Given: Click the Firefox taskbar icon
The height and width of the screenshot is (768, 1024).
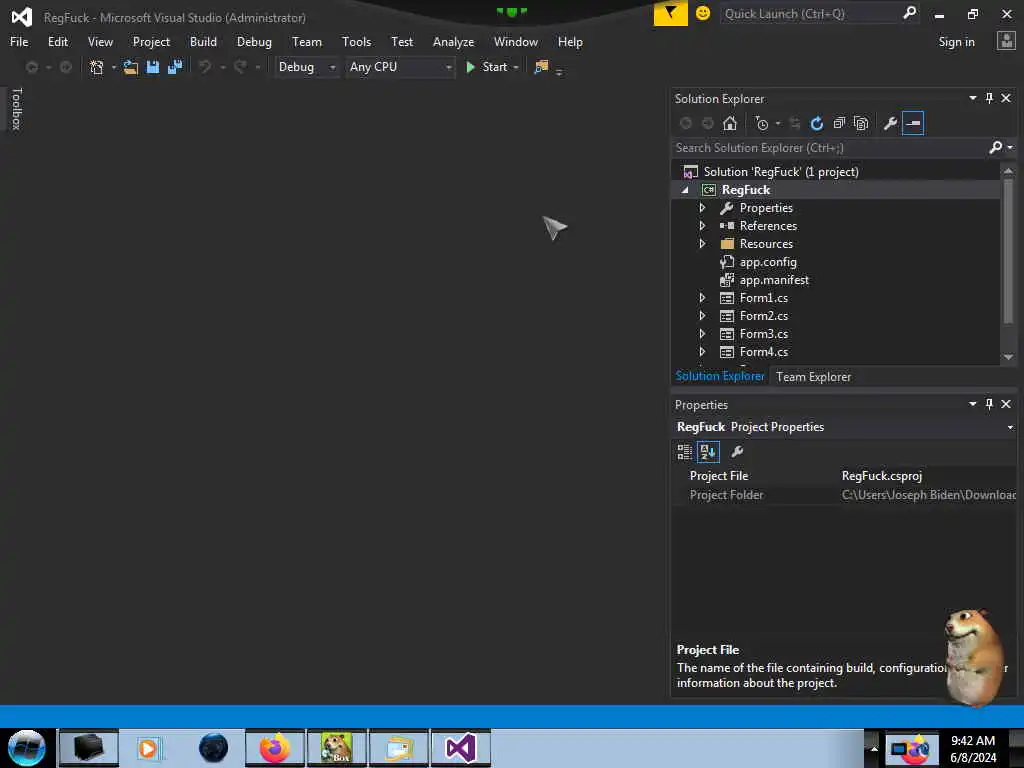Looking at the screenshot, I should (x=275, y=748).
